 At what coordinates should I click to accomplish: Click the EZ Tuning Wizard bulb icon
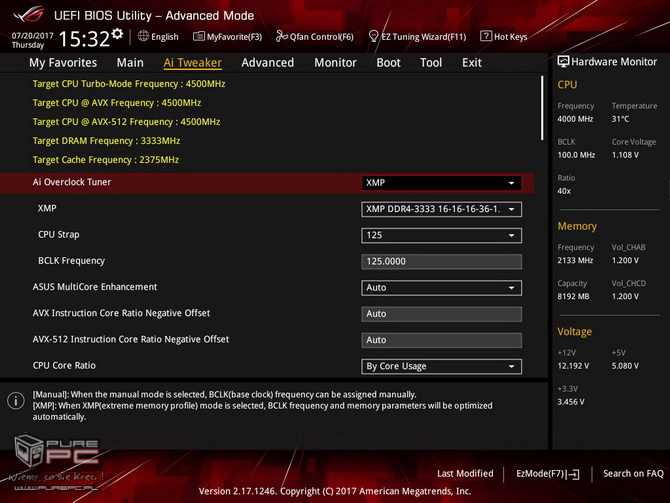[373, 36]
